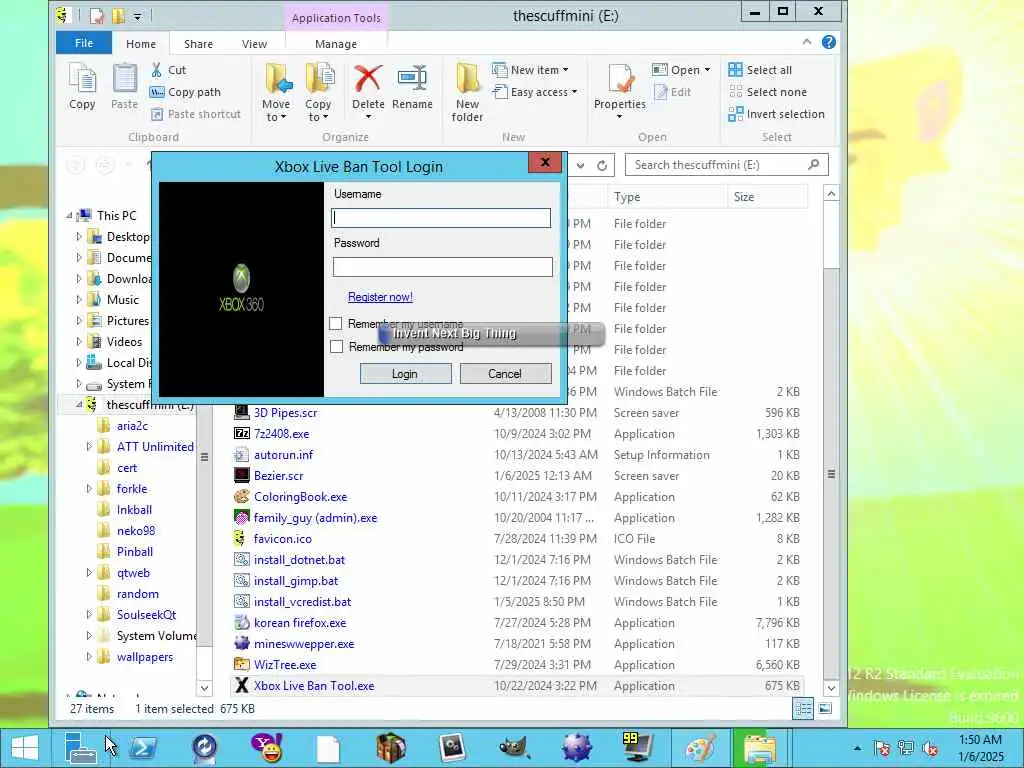Image resolution: width=1024 pixels, height=768 pixels.
Task: Switch to the Share ribbon tab
Action: [x=199, y=44]
